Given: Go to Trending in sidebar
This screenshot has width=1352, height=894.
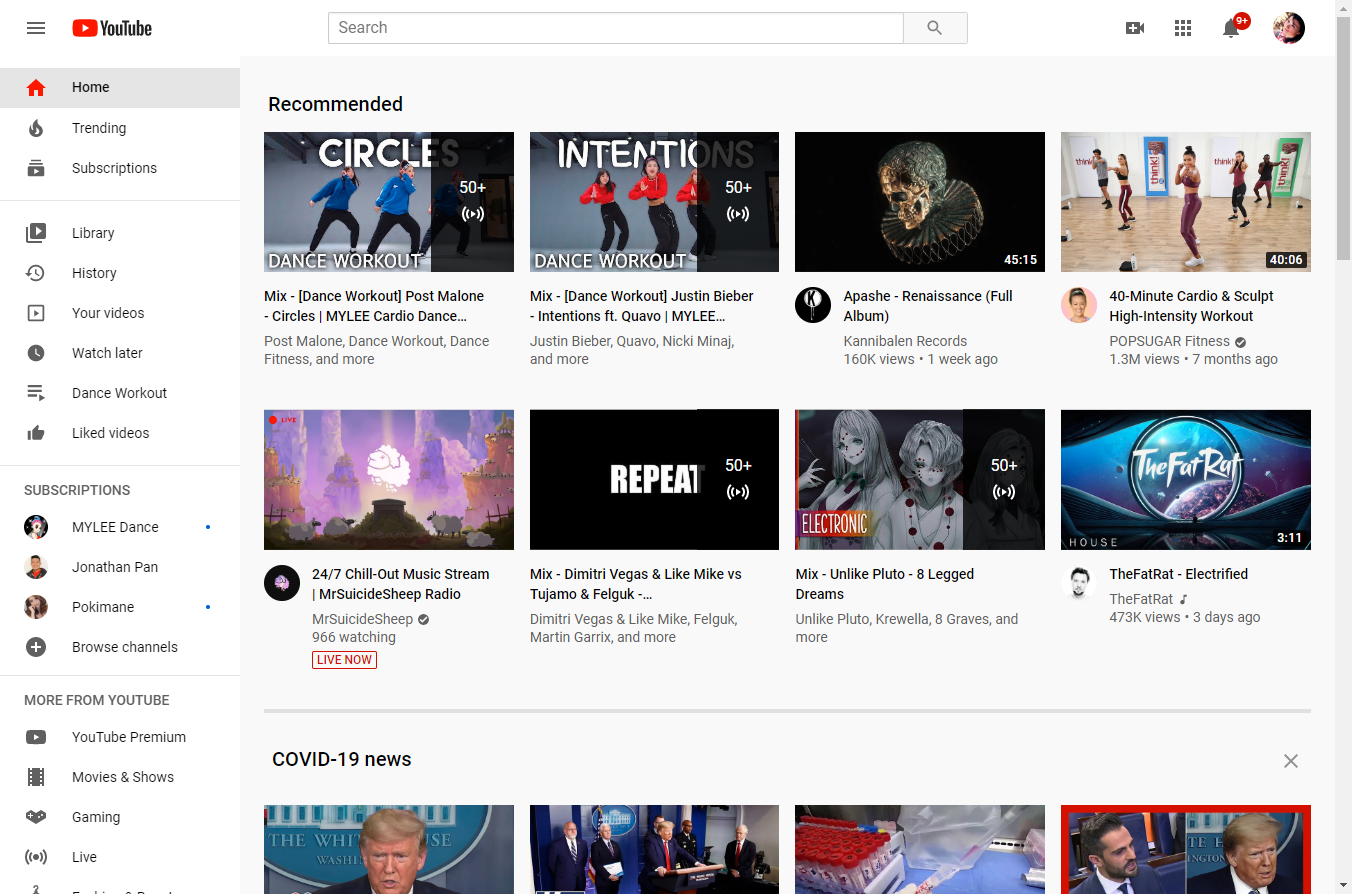Looking at the screenshot, I should coord(99,128).
